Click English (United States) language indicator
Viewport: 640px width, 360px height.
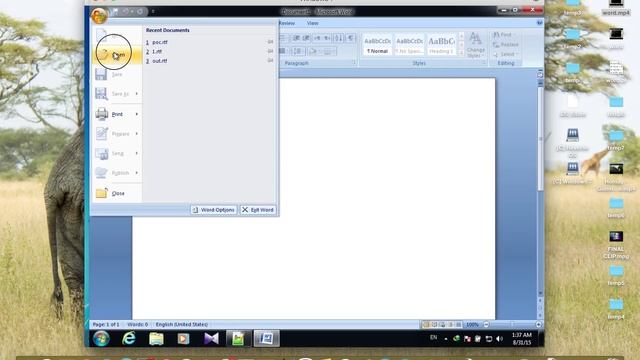[182, 324]
